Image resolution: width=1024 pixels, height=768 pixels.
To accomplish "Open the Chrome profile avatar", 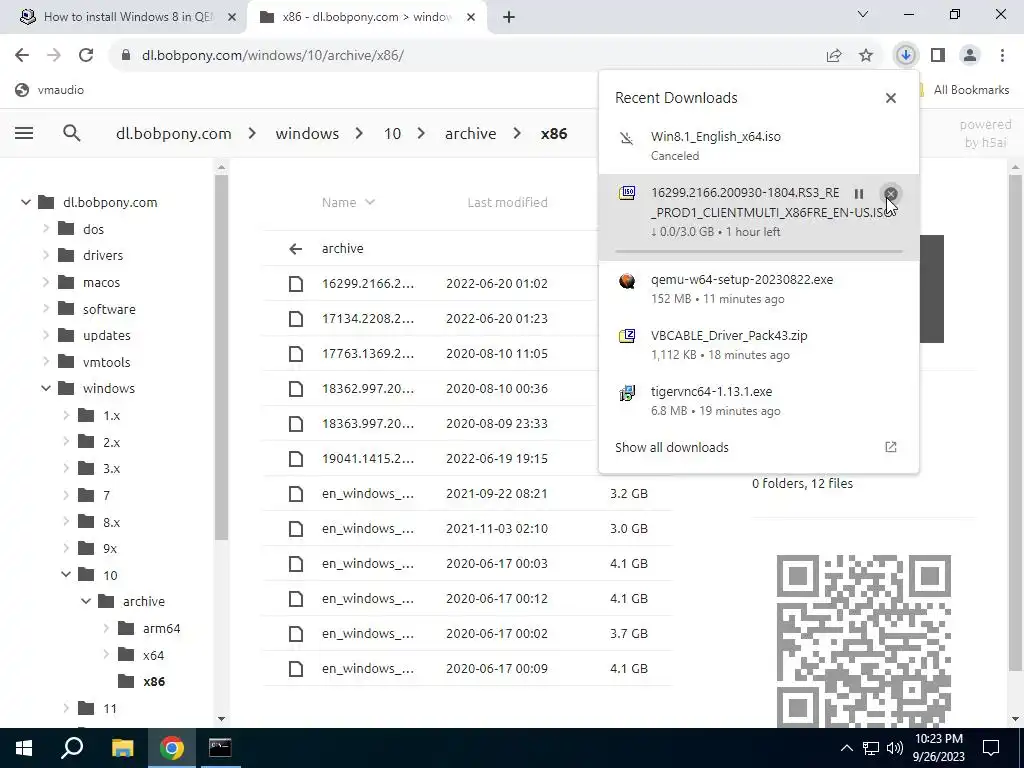I will coord(970,56).
